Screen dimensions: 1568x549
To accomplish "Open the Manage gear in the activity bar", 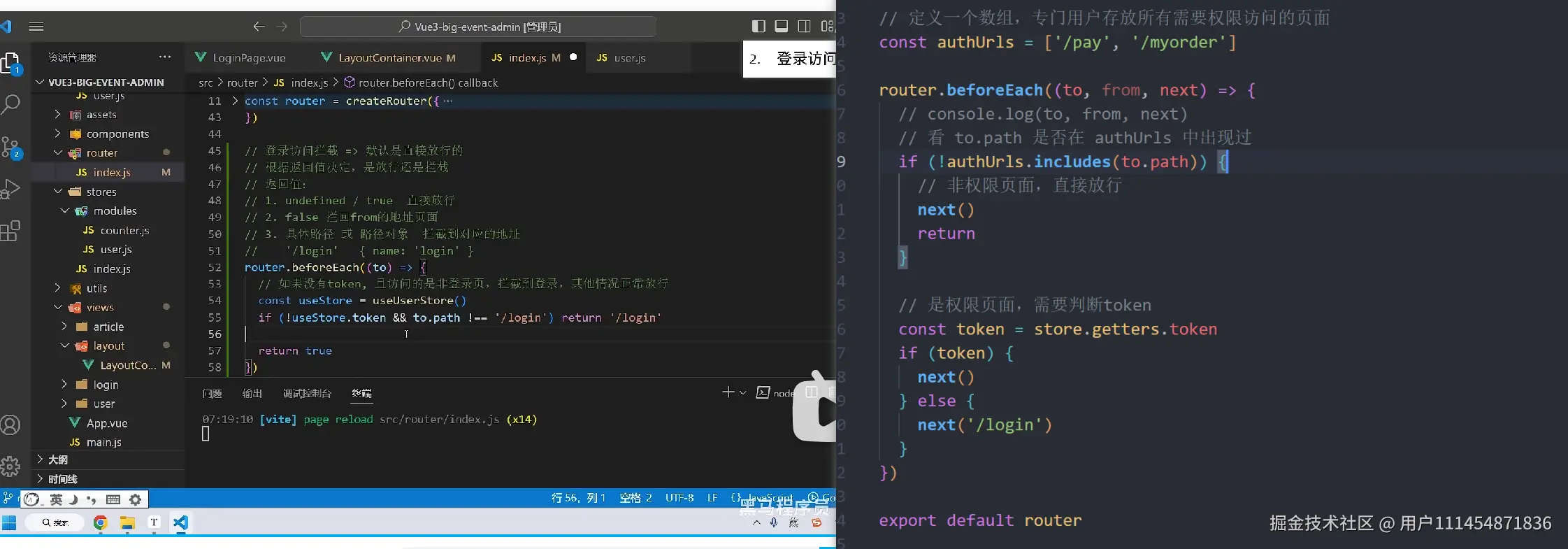I will pos(10,466).
